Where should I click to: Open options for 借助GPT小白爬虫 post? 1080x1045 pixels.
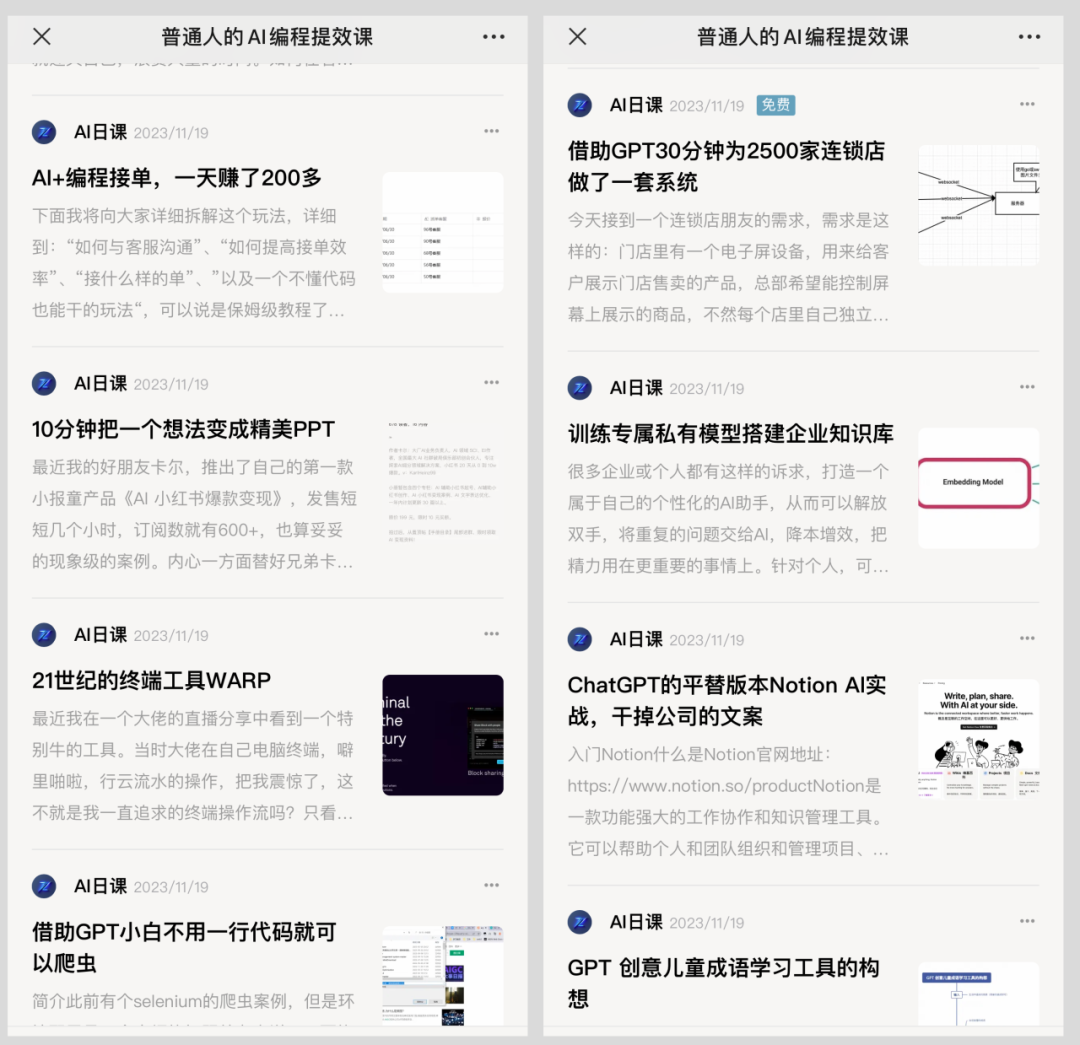click(x=491, y=885)
